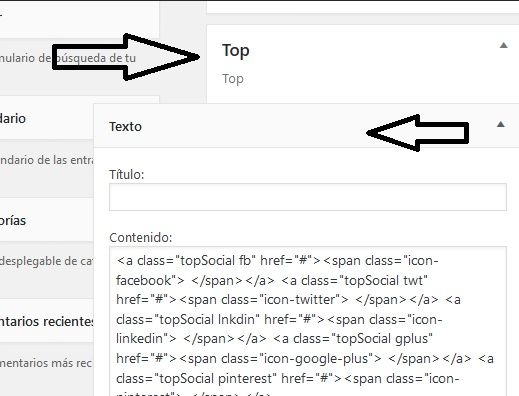This screenshot has width=519, height=396.
Task: Collapse the Top widget area triangle
Action: point(504,45)
